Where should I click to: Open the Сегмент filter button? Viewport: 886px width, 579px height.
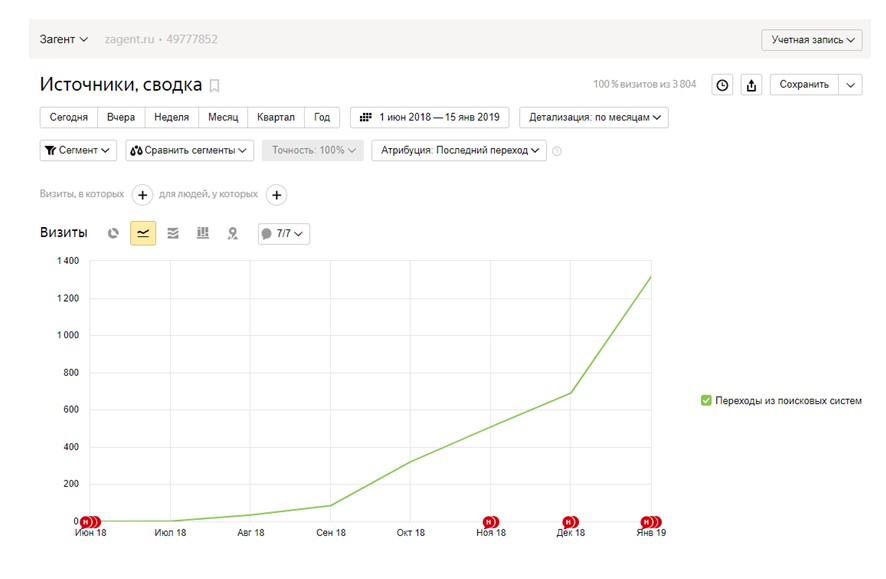click(x=78, y=150)
